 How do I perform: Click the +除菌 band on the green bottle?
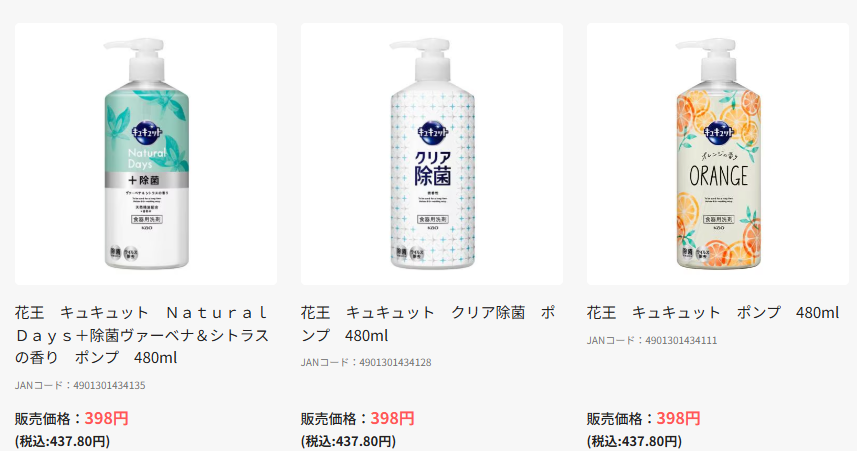point(146,180)
